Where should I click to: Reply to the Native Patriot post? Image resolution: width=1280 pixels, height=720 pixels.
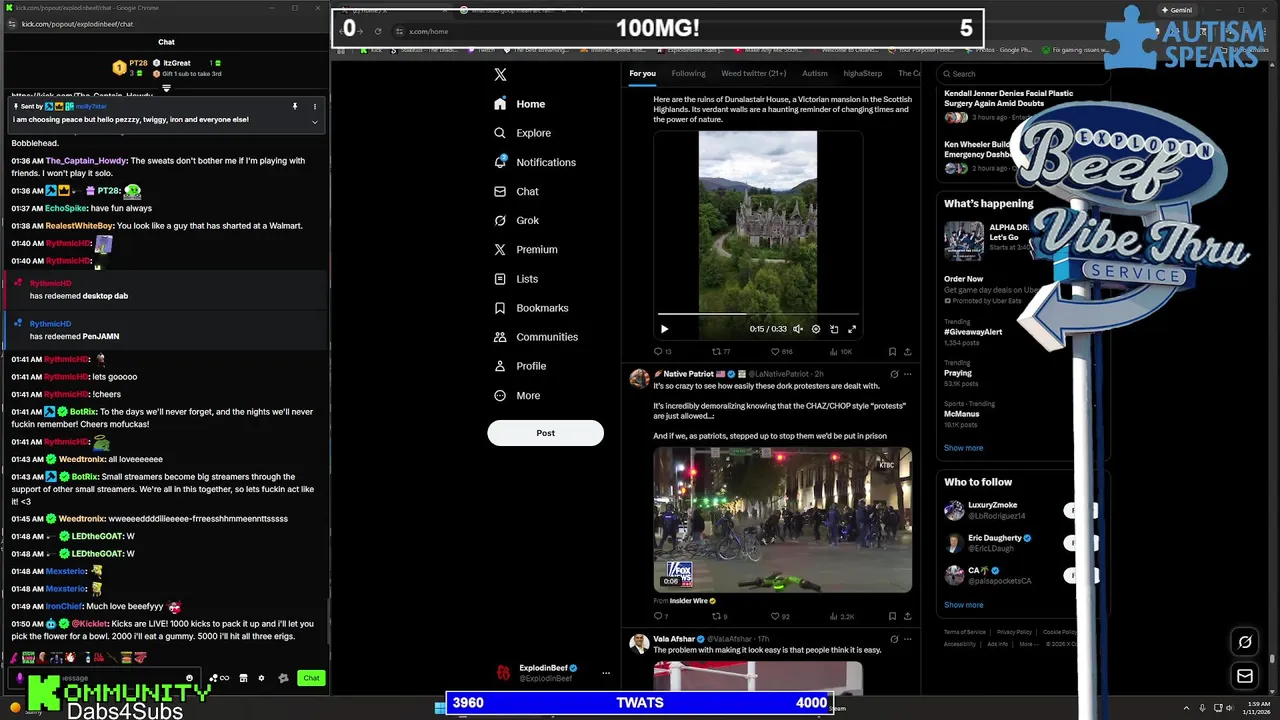(660, 616)
